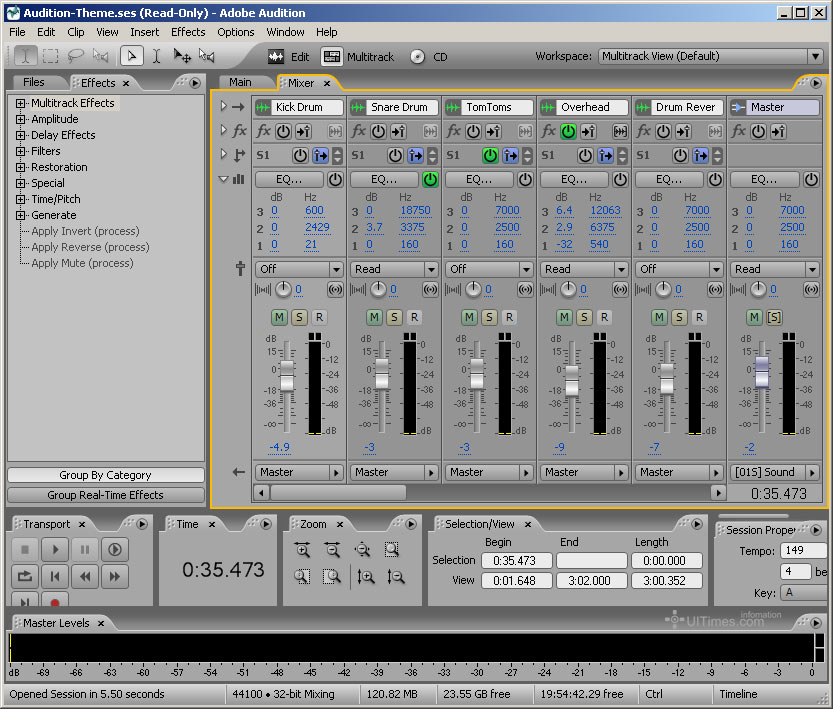The width and height of the screenshot is (833, 709).
Task: Click Zoom Out Vertically icon
Action: point(396,576)
